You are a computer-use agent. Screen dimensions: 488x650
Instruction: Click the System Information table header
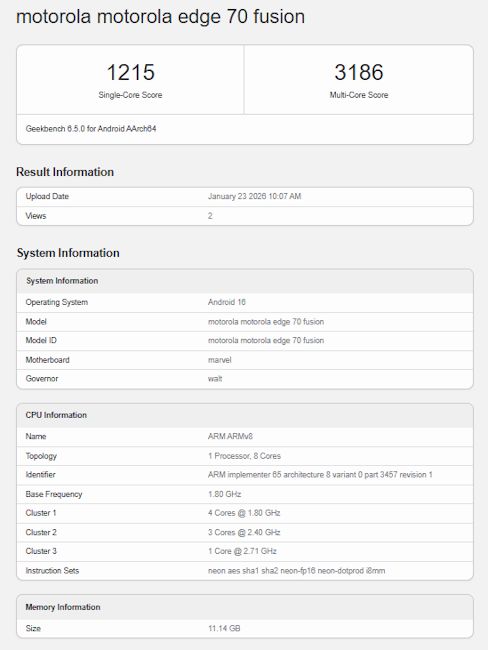(62, 281)
